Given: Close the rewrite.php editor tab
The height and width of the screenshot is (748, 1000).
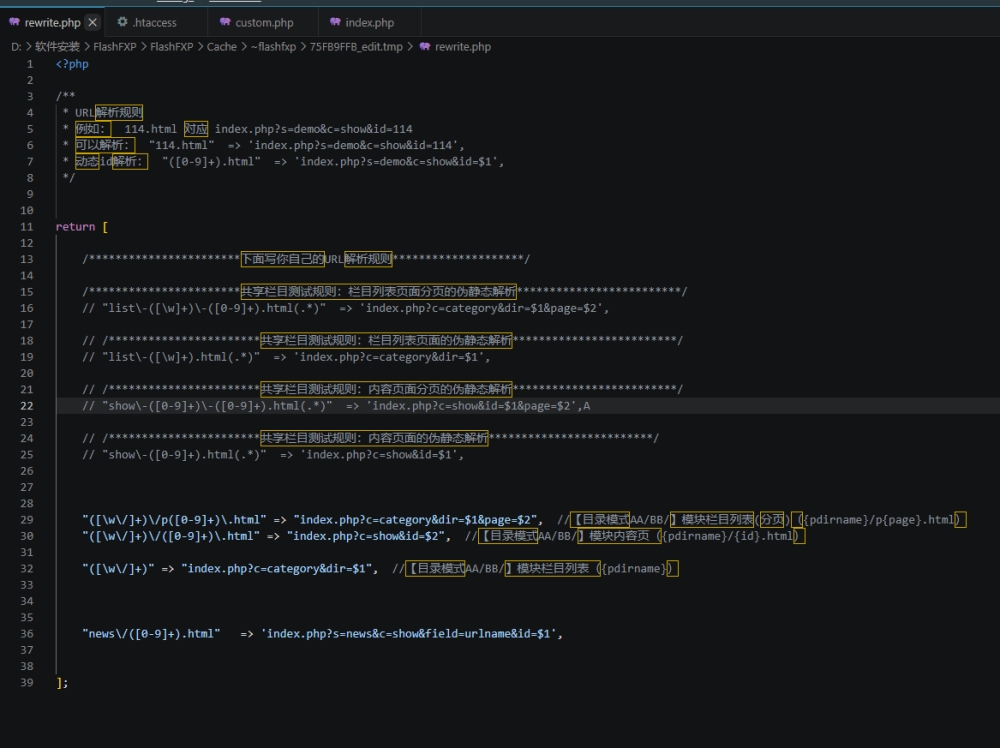Looking at the screenshot, I should point(93,22).
